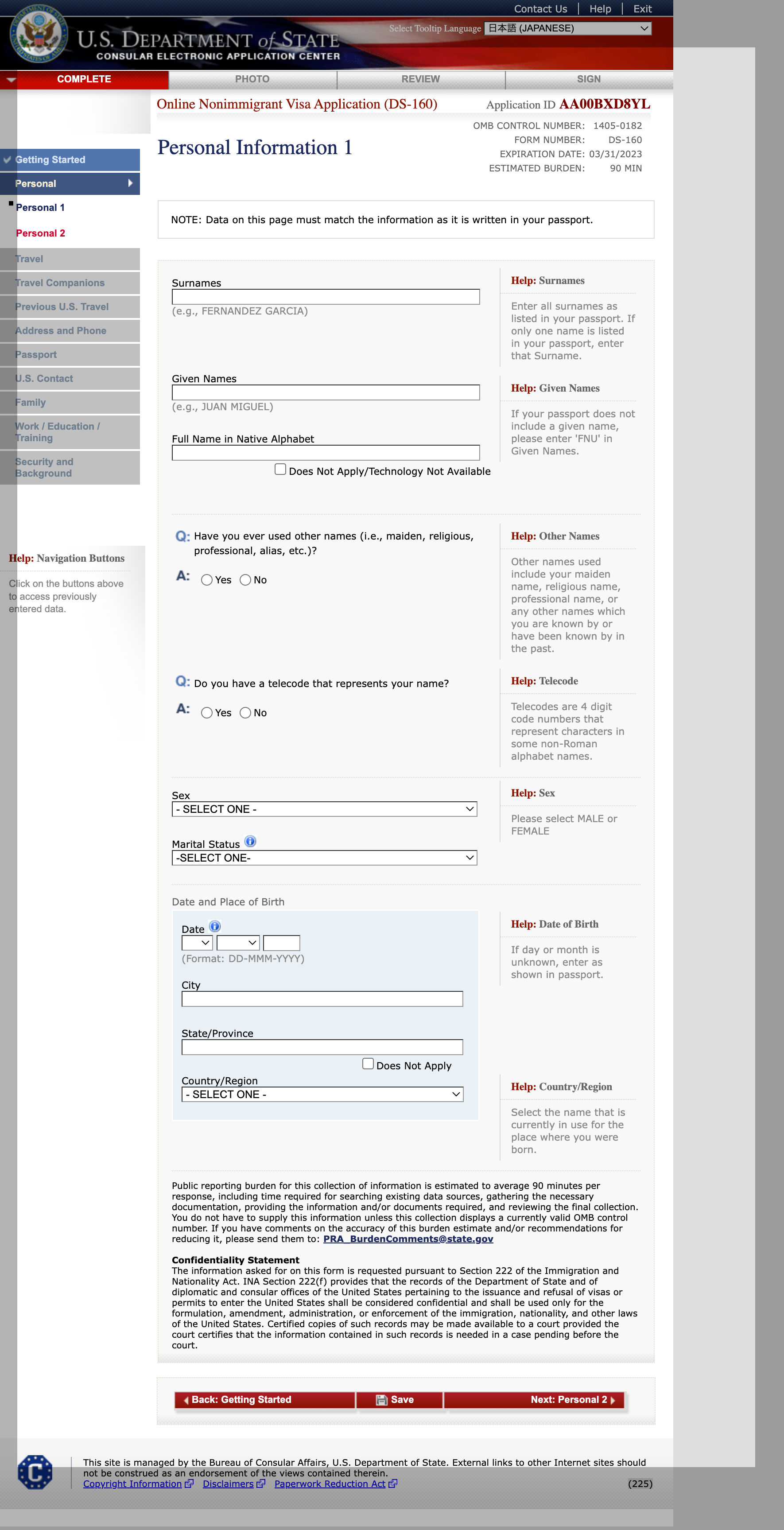Select Yes for other names used
This screenshot has height=1530, width=784.
pos(207,580)
